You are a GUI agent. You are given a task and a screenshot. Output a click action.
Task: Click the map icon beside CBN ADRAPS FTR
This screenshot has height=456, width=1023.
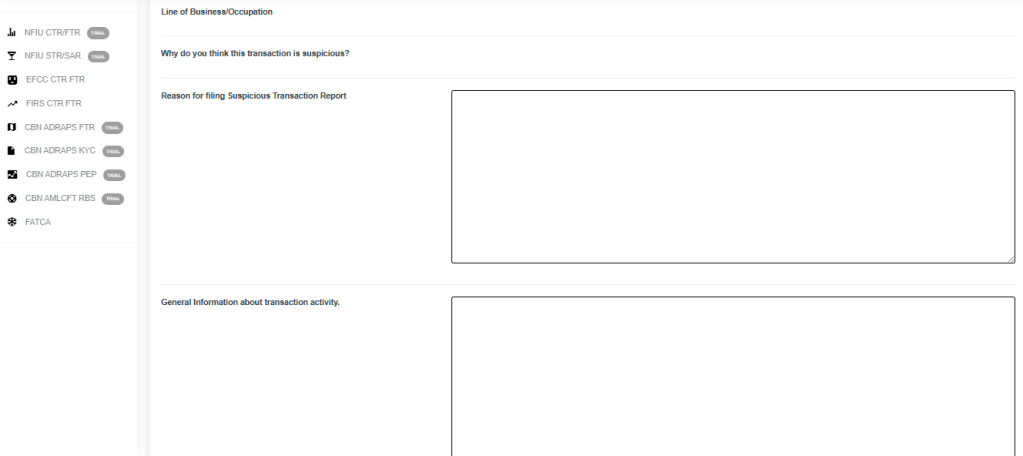click(x=12, y=127)
